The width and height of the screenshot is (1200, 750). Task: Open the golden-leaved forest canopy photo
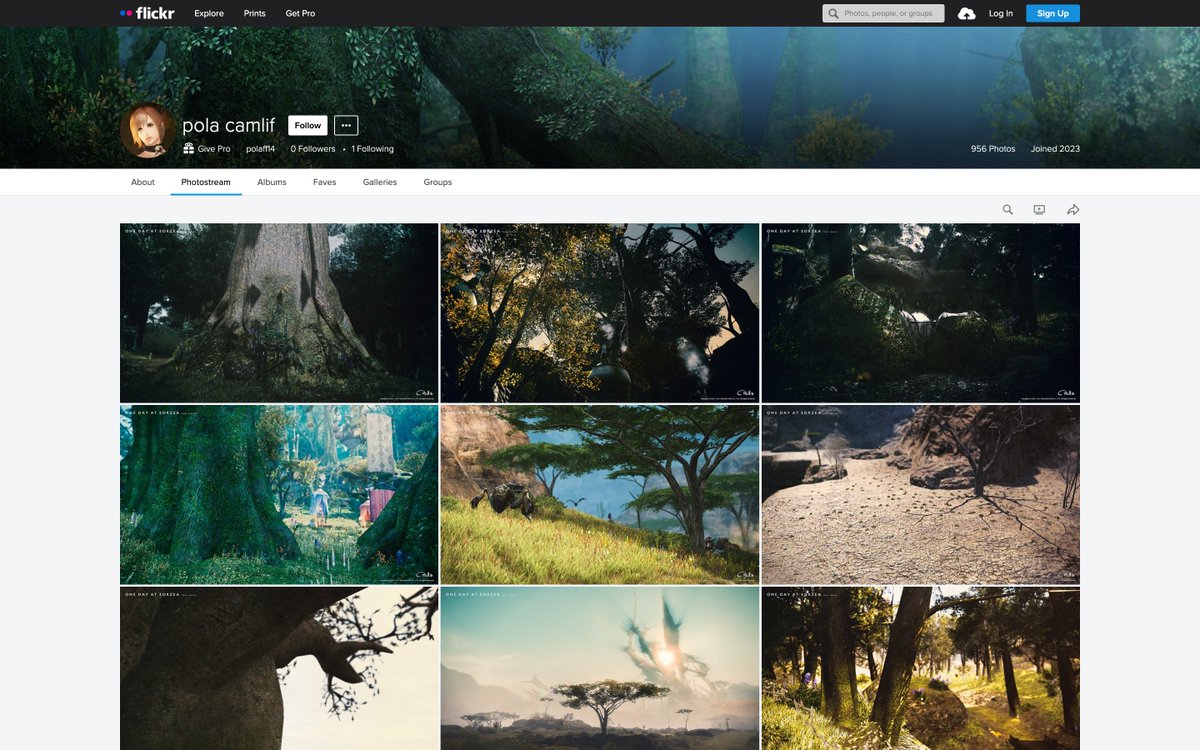[600, 313]
